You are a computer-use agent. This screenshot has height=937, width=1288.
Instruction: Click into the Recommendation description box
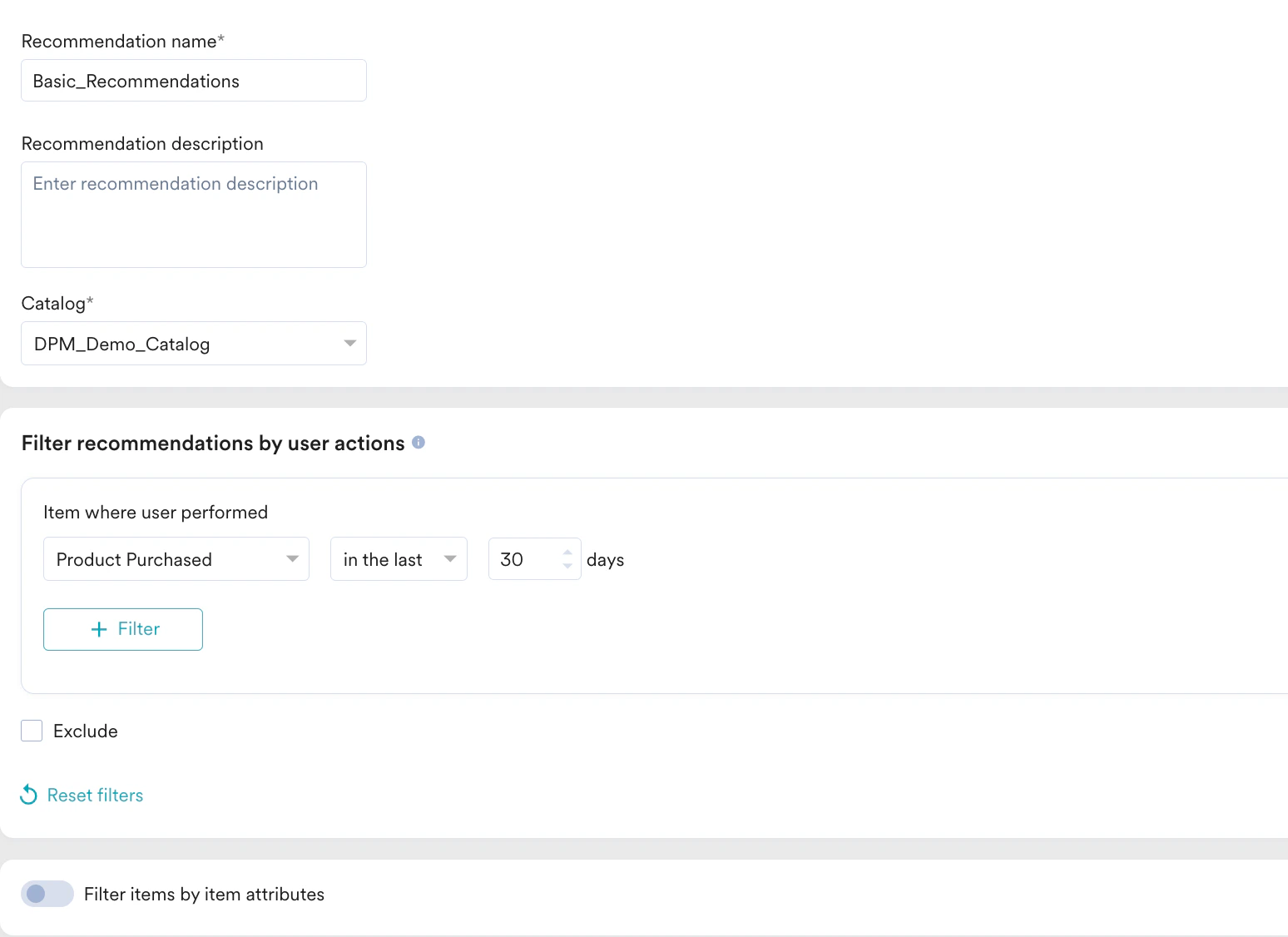193,215
